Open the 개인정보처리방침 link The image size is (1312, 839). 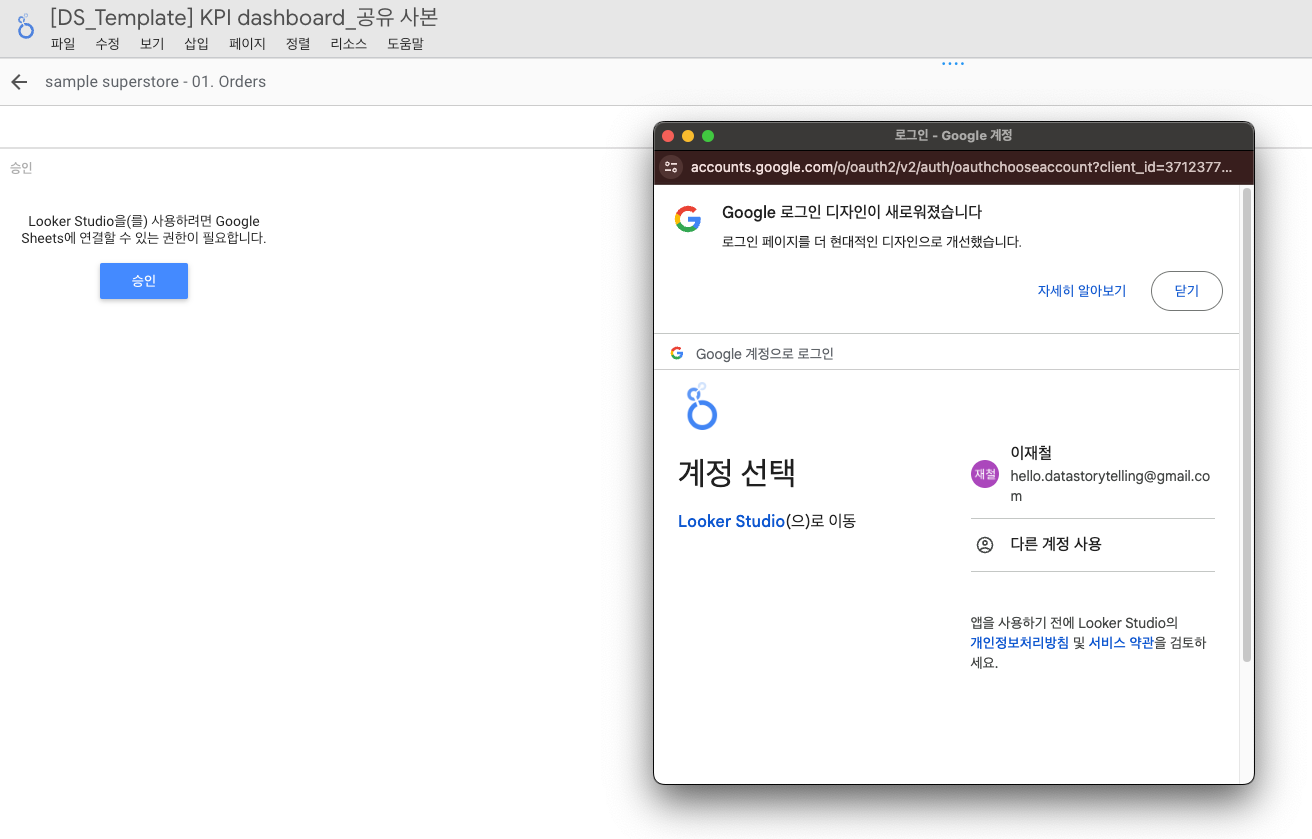1019,643
